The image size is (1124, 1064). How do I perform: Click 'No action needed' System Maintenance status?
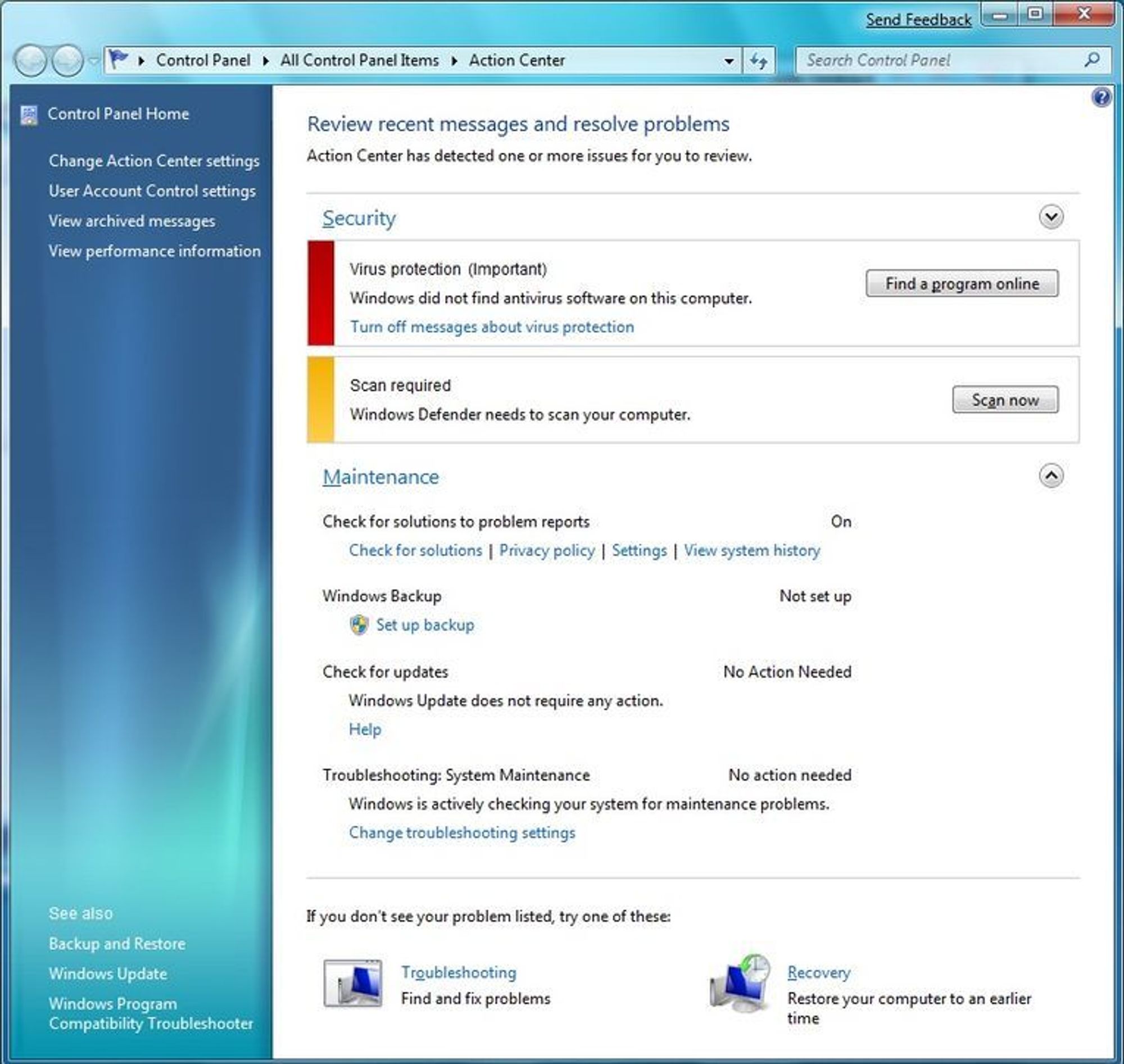[790, 775]
